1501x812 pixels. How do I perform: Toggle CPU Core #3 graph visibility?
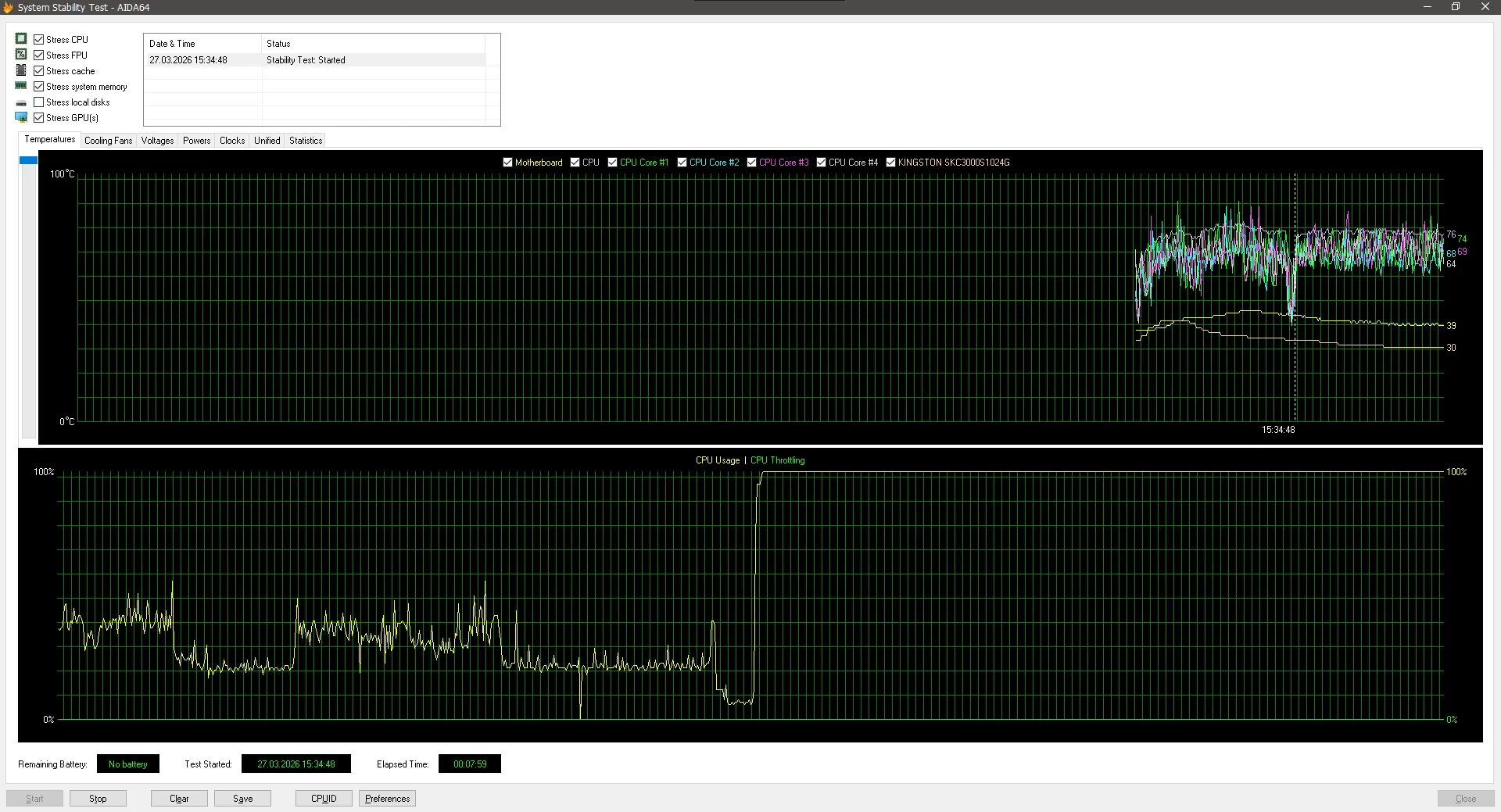tap(752, 163)
